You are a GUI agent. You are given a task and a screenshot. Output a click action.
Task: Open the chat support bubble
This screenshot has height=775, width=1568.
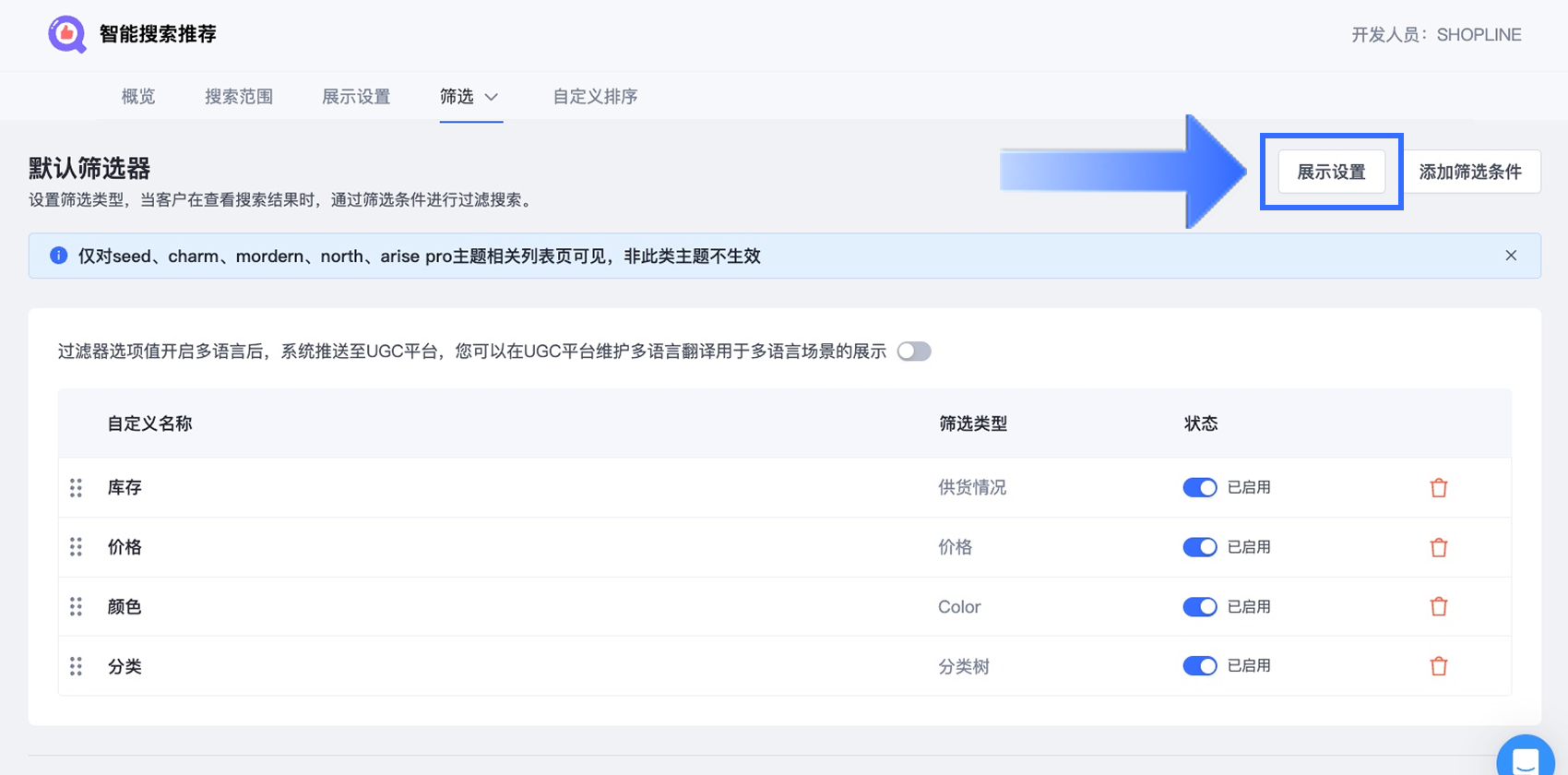click(x=1525, y=759)
